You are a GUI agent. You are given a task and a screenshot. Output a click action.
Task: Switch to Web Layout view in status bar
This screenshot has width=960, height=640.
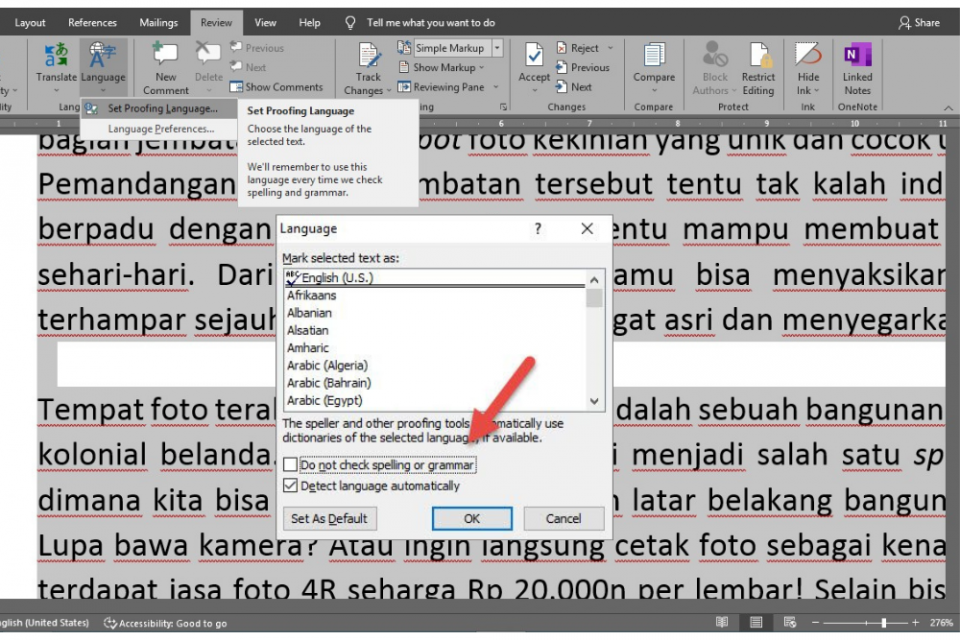[790, 622]
